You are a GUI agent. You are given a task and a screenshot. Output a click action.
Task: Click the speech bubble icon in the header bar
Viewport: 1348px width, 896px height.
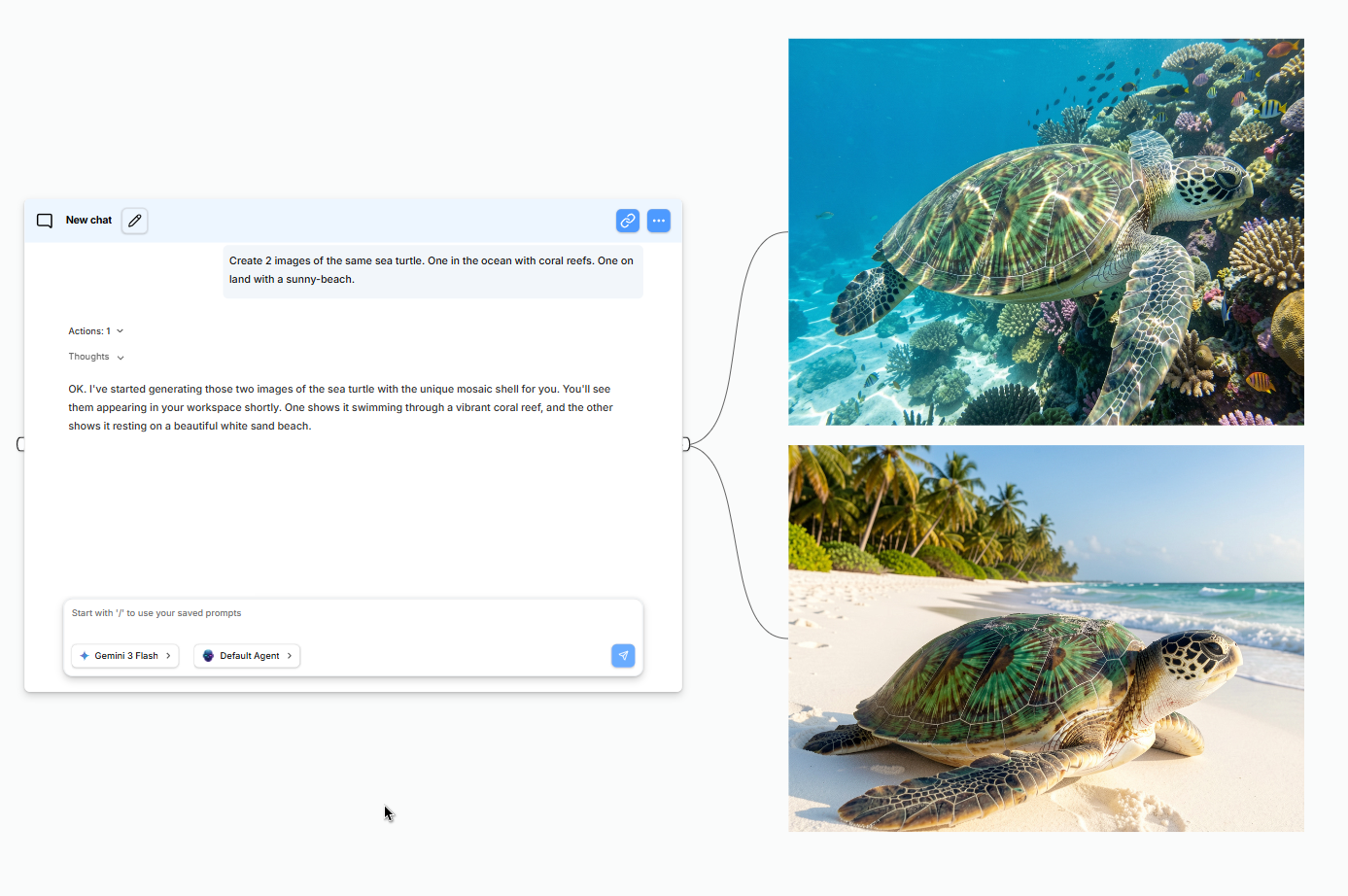tap(45, 221)
